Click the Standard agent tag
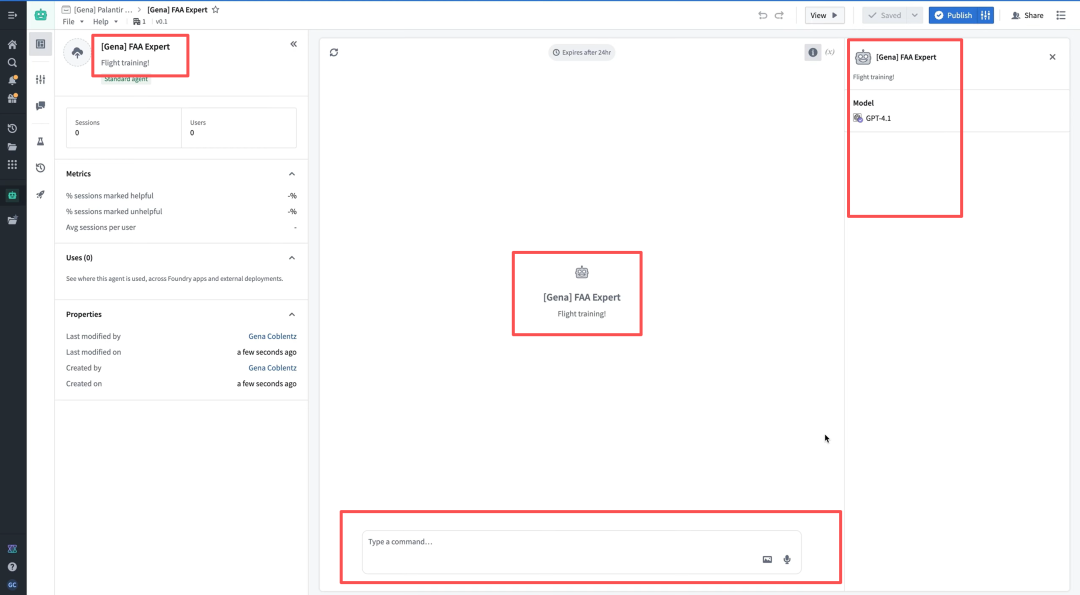 (x=126, y=79)
